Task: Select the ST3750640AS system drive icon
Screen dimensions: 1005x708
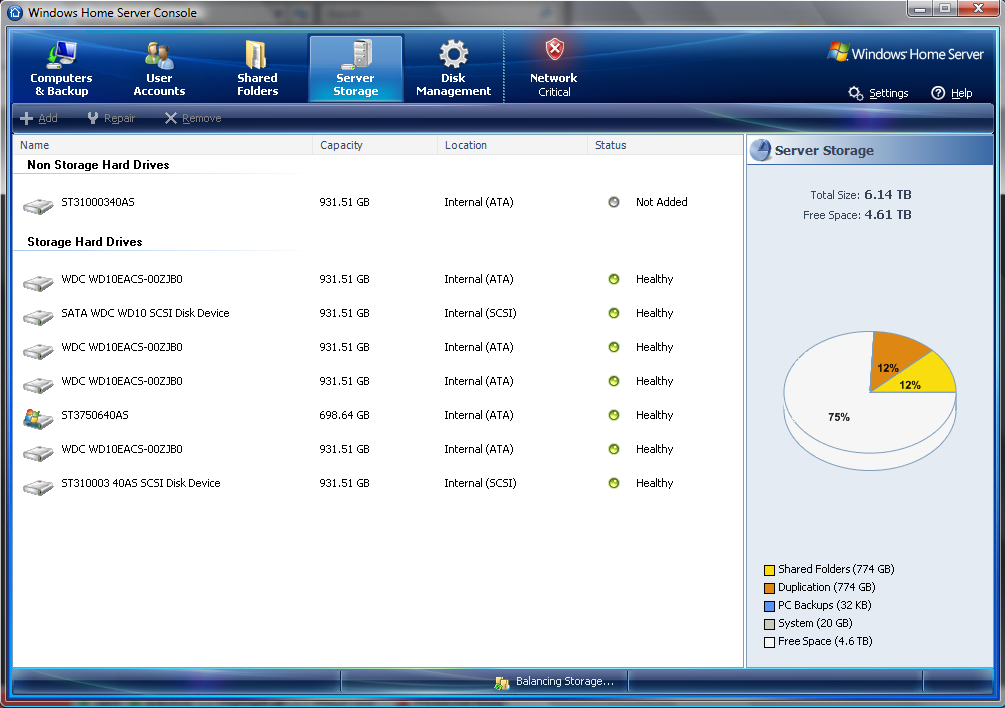Action: 38,417
